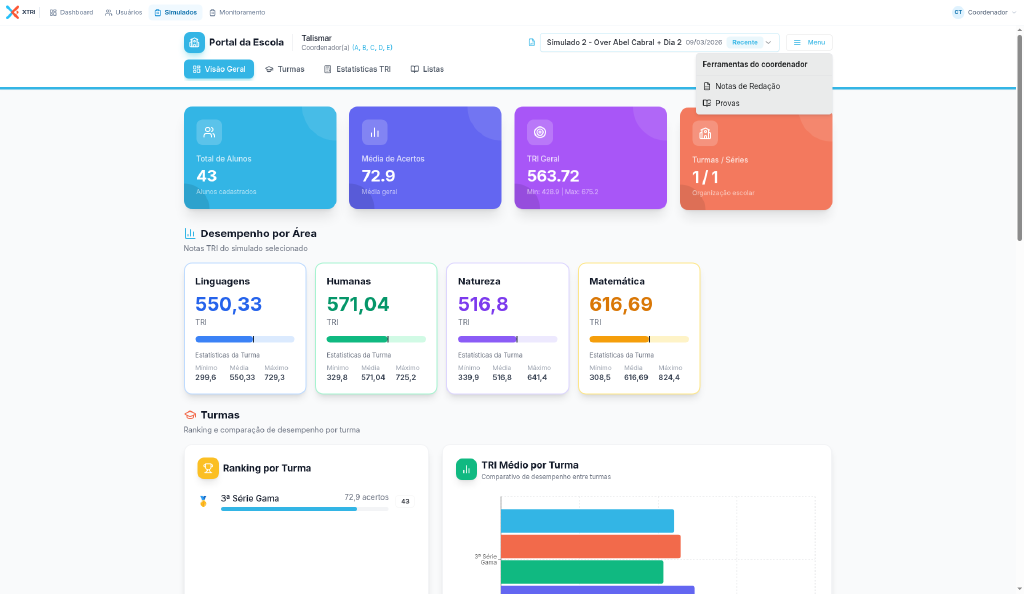Open Notas de Redação tool

[x=764, y=86]
